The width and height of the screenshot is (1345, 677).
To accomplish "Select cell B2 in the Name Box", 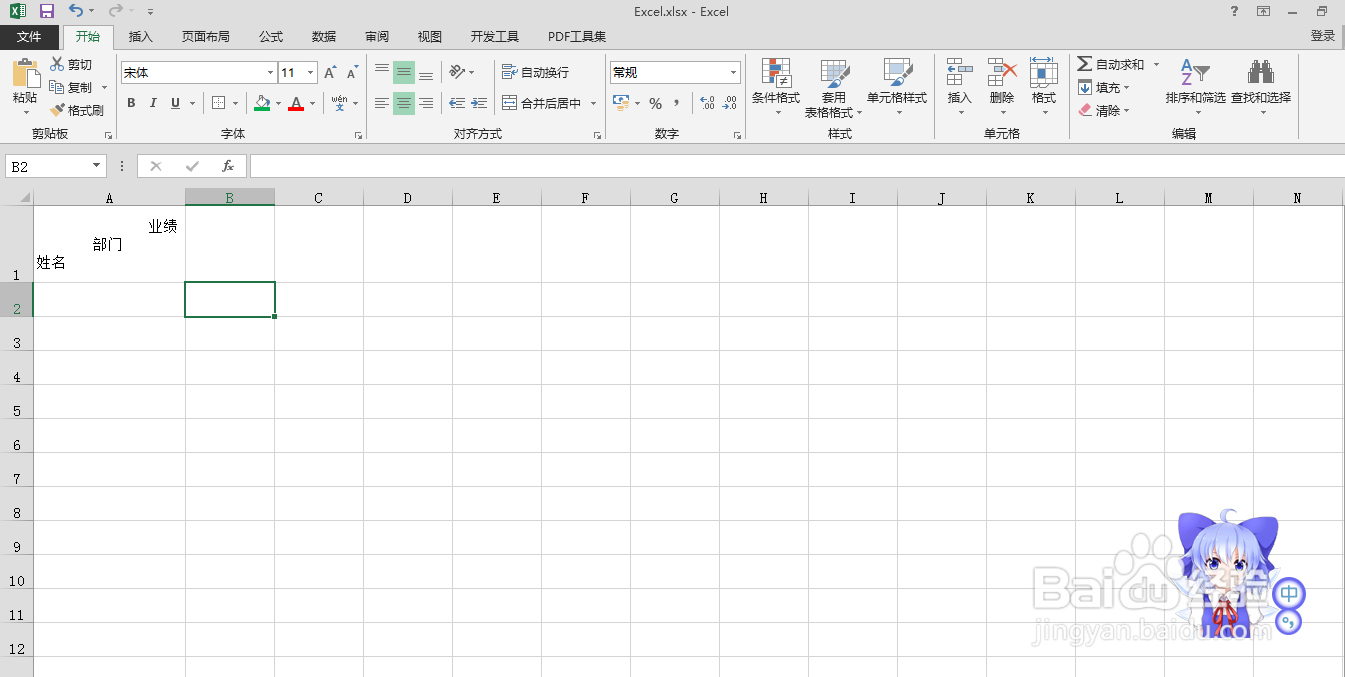I will [x=48, y=166].
